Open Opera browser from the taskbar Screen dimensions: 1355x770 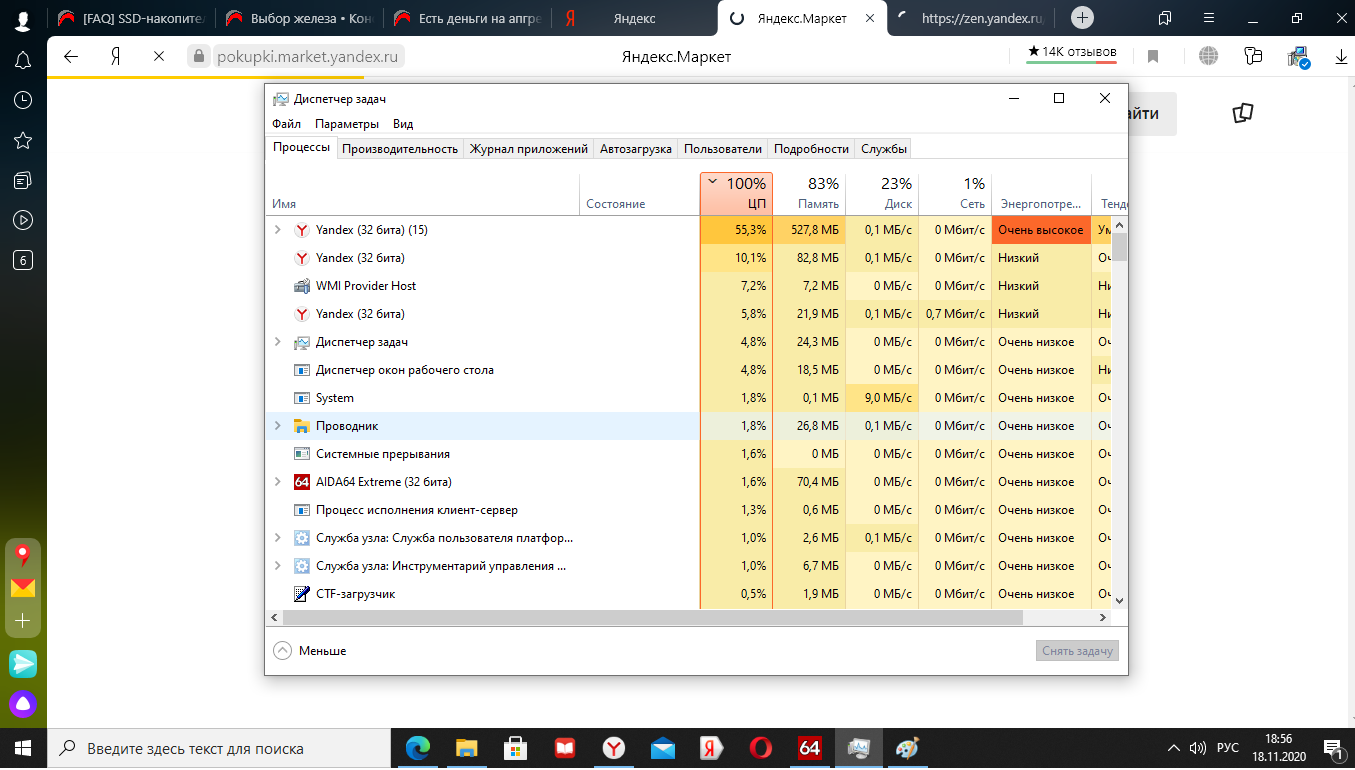pyautogui.click(x=761, y=748)
